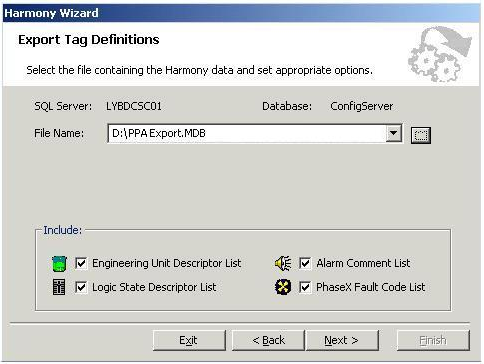Click the browse file button icon
The height and width of the screenshot is (364, 484).
(x=421, y=135)
